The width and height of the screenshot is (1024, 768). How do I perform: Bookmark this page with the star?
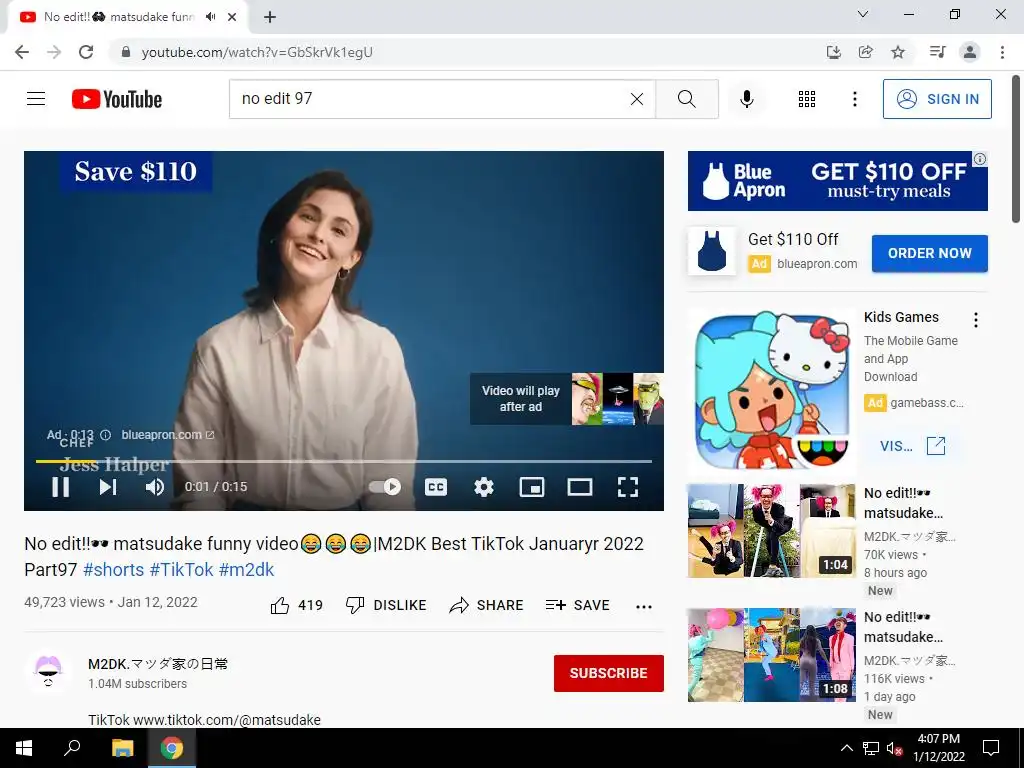(x=898, y=52)
